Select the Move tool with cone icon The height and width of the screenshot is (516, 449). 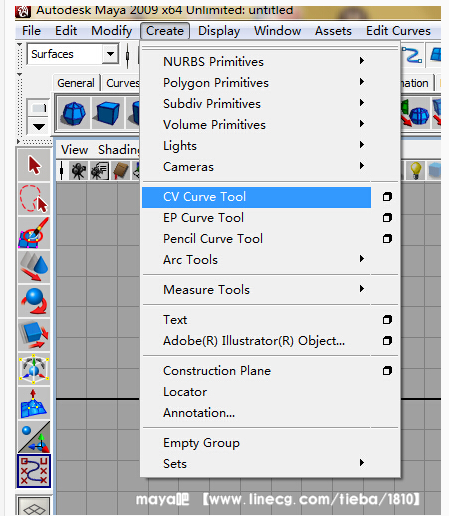click(34, 267)
